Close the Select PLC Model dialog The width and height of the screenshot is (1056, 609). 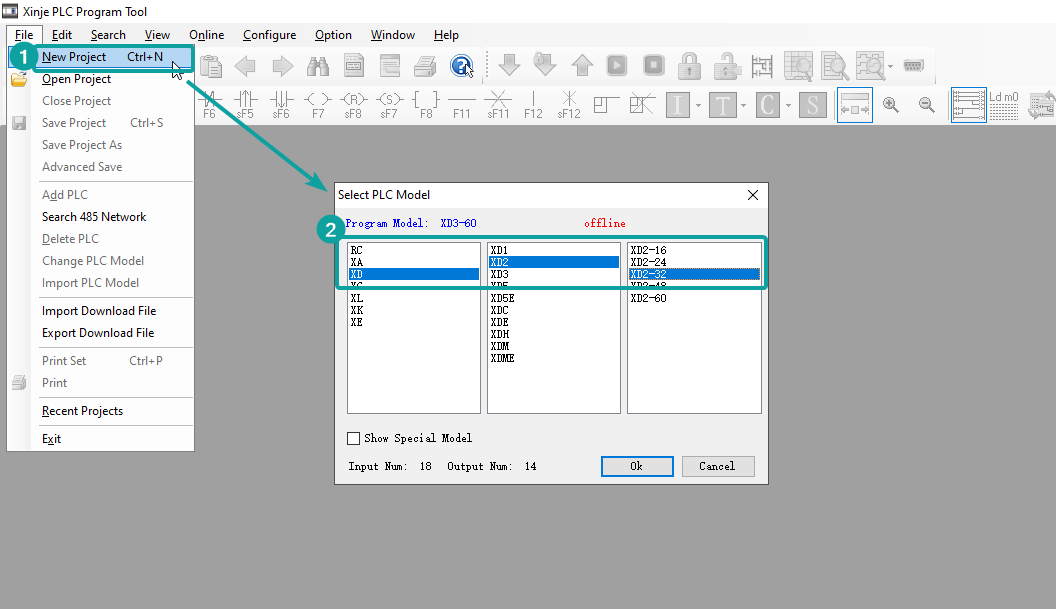753,195
